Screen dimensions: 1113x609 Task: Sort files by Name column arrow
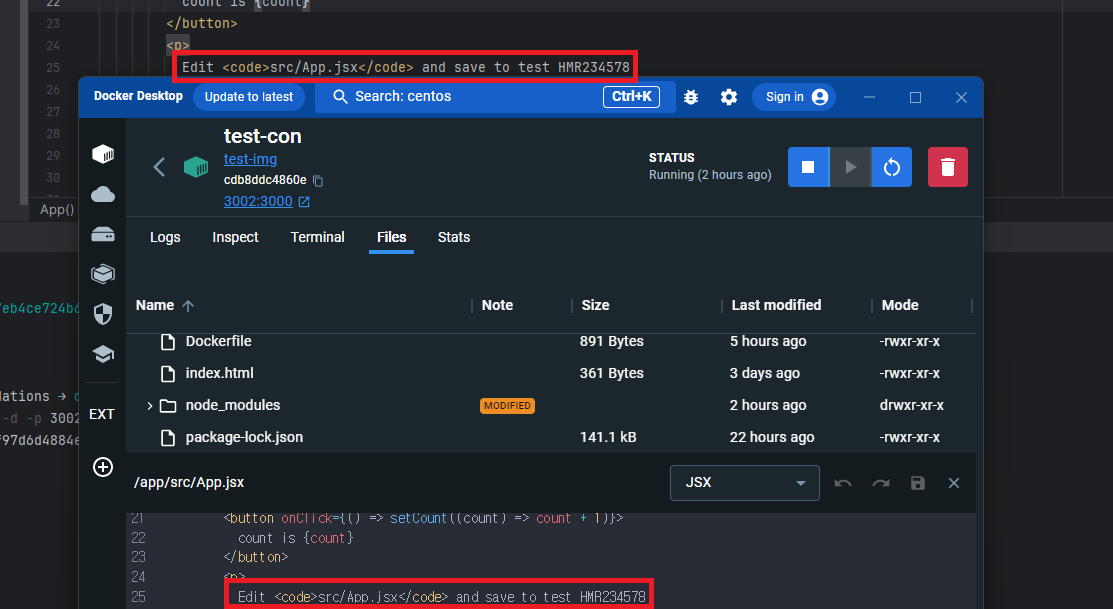tap(188, 306)
